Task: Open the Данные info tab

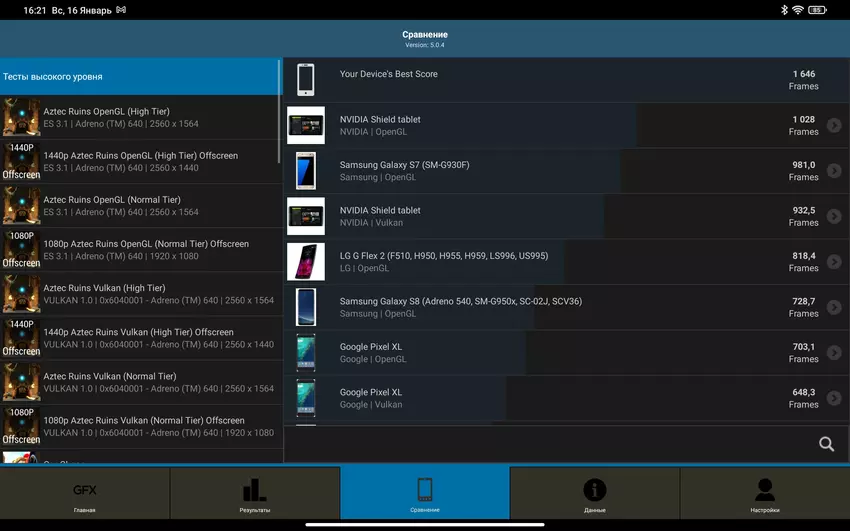Action: click(x=594, y=494)
